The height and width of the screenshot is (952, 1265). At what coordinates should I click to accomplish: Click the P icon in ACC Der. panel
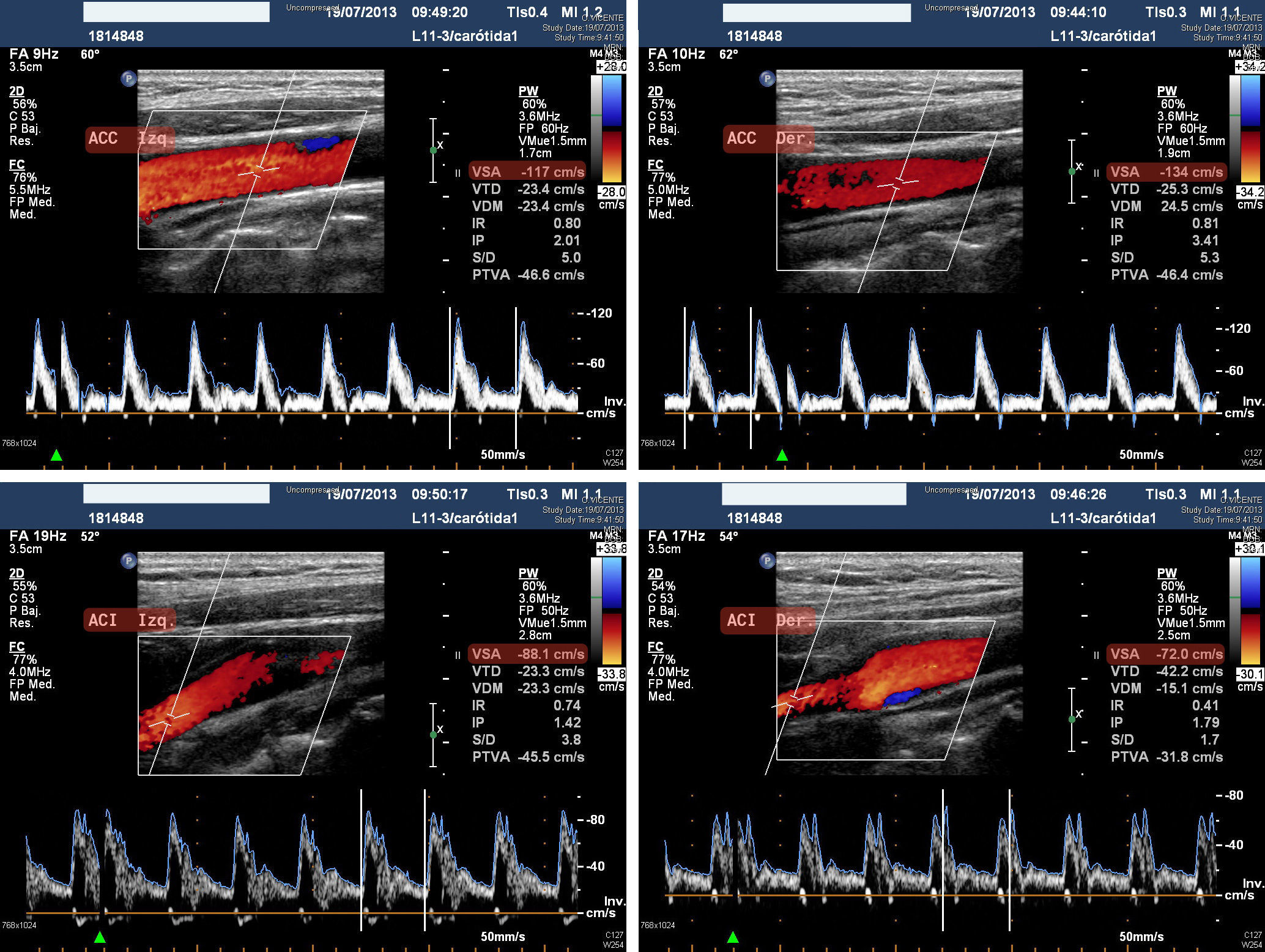767,78
